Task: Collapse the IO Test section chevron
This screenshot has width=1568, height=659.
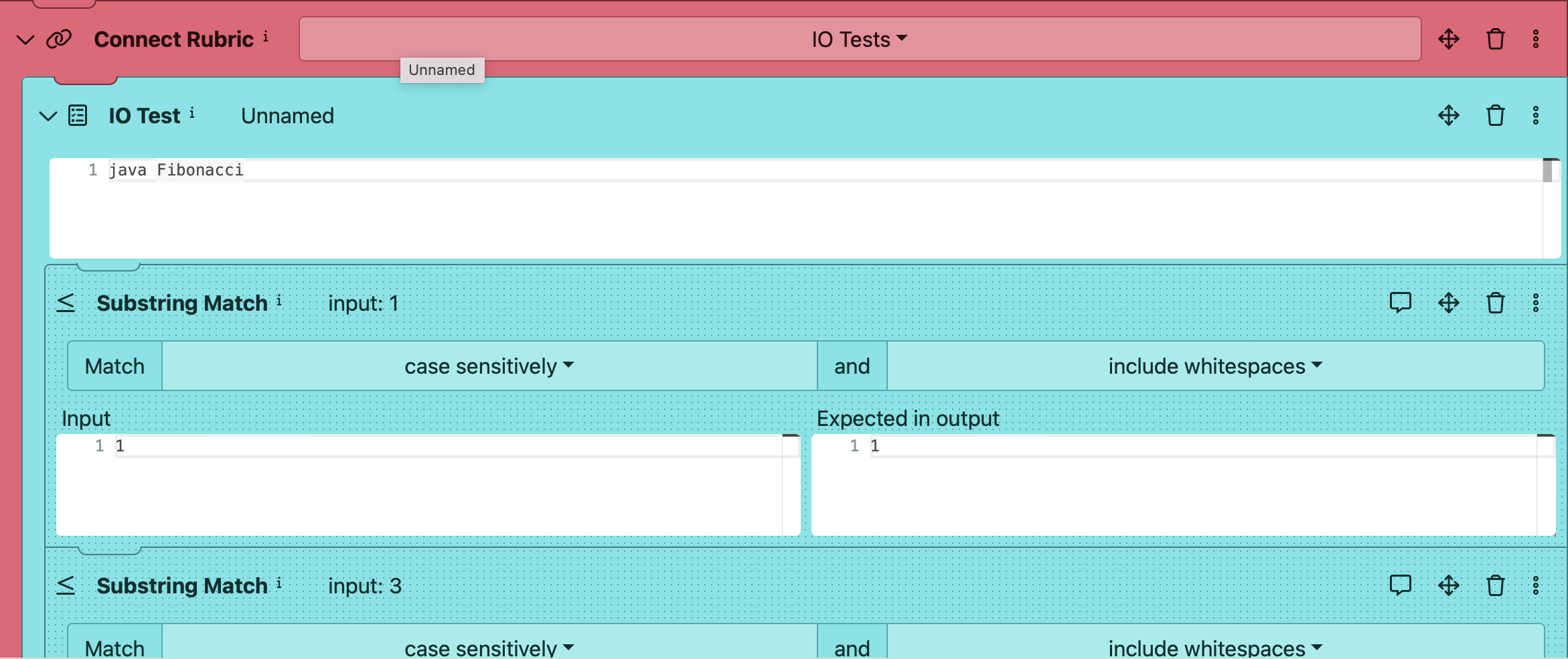Action: pos(48,116)
